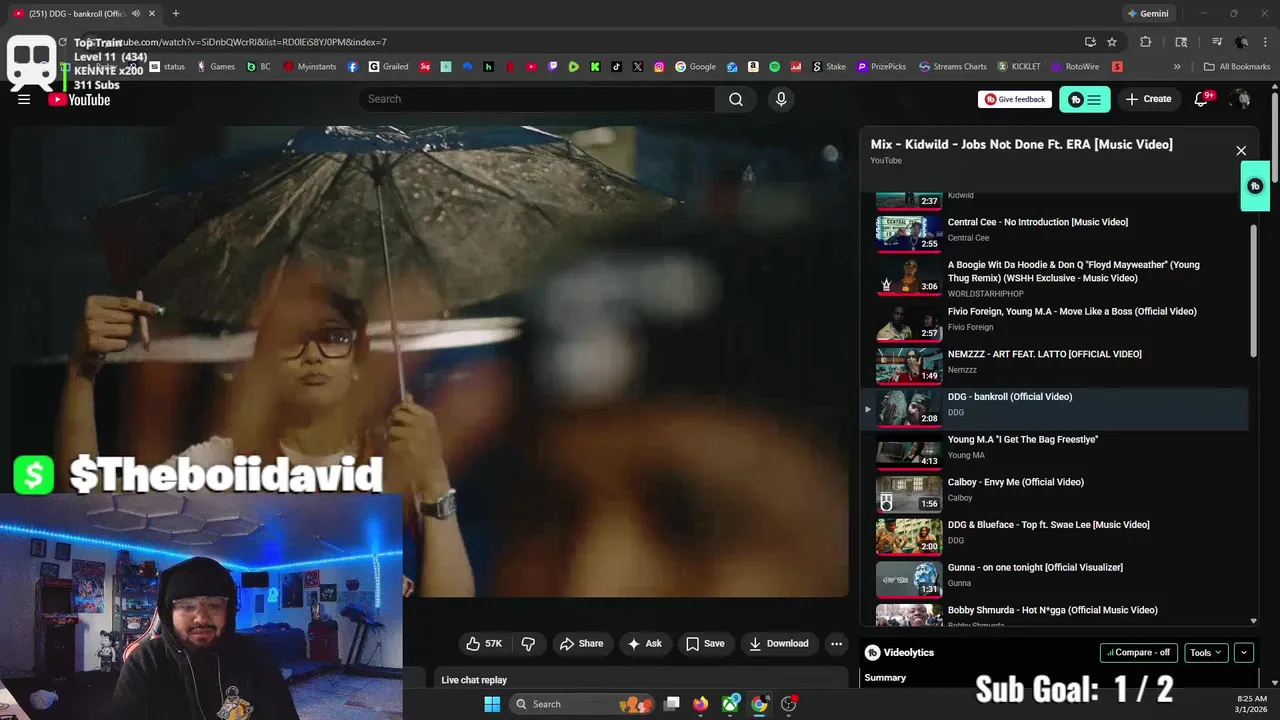
Task: Open YouTube notifications bell
Action: (1202, 99)
